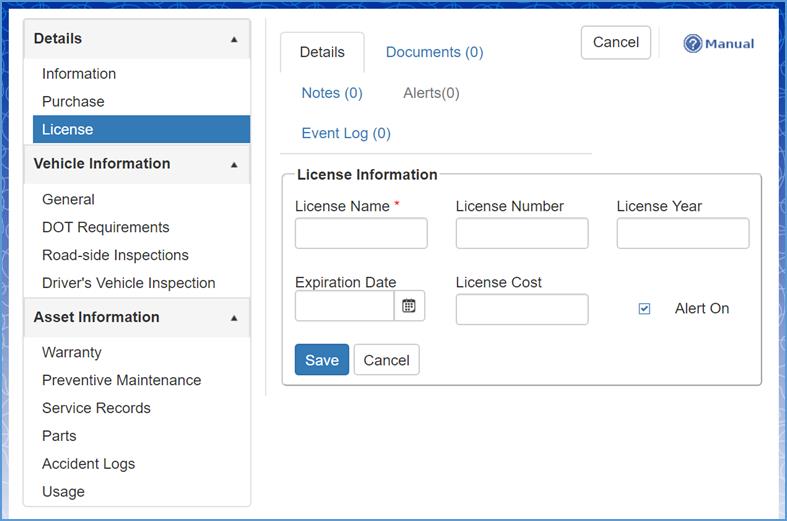Collapse the Details sidebar section
Image resolution: width=787 pixels, height=521 pixels.
pos(234,40)
